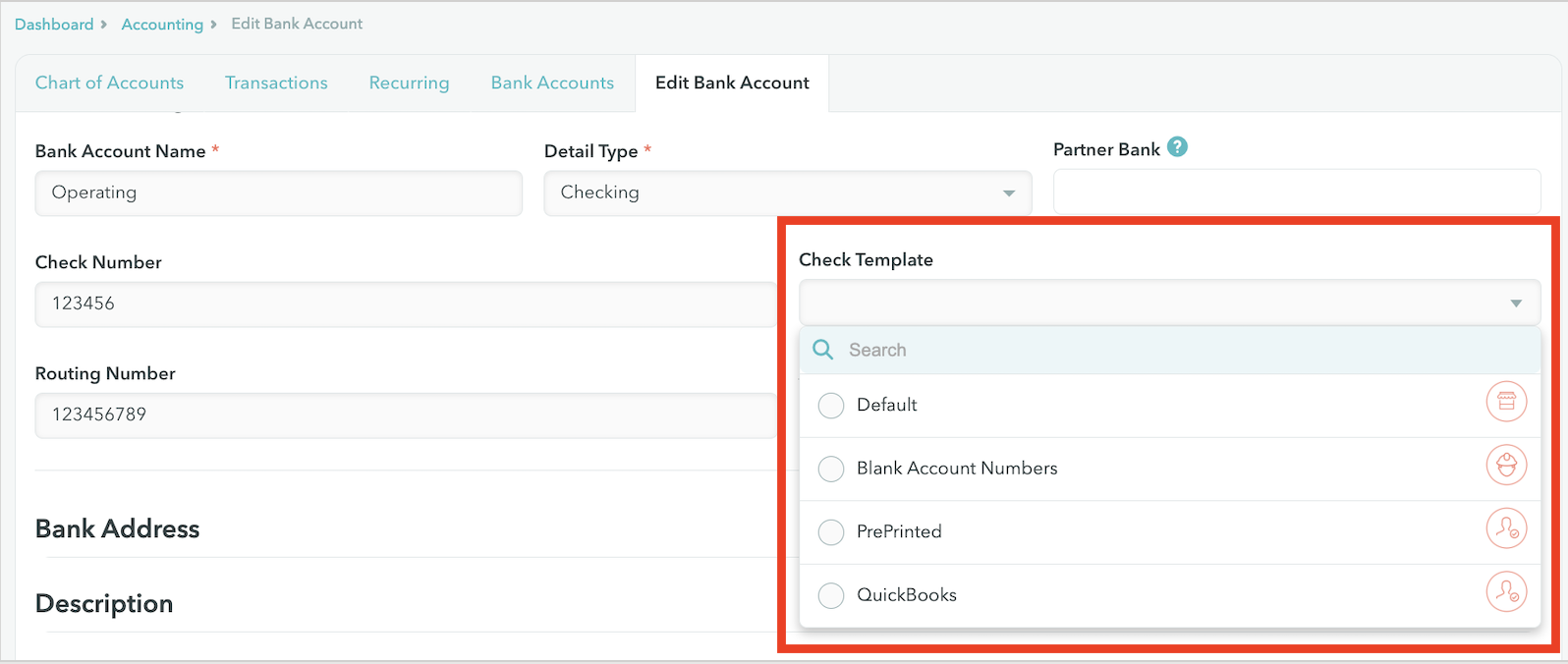1568x664 pixels.
Task: Click the Accounting breadcrumb link
Action: click(x=162, y=25)
